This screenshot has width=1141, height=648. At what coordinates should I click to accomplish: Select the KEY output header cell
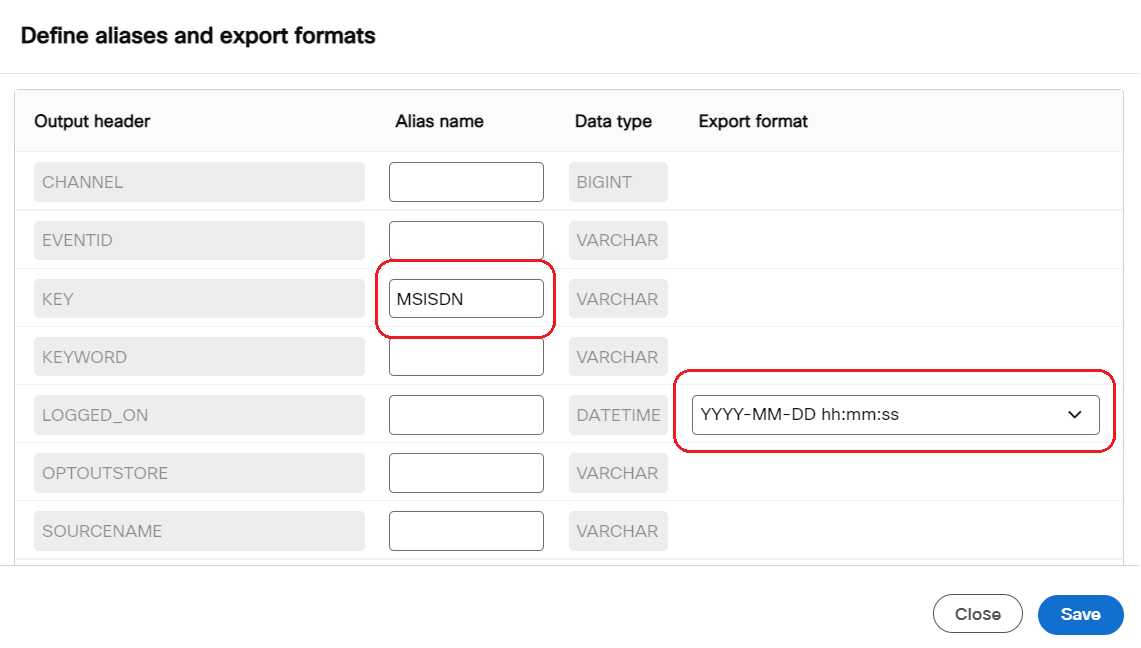click(x=199, y=298)
